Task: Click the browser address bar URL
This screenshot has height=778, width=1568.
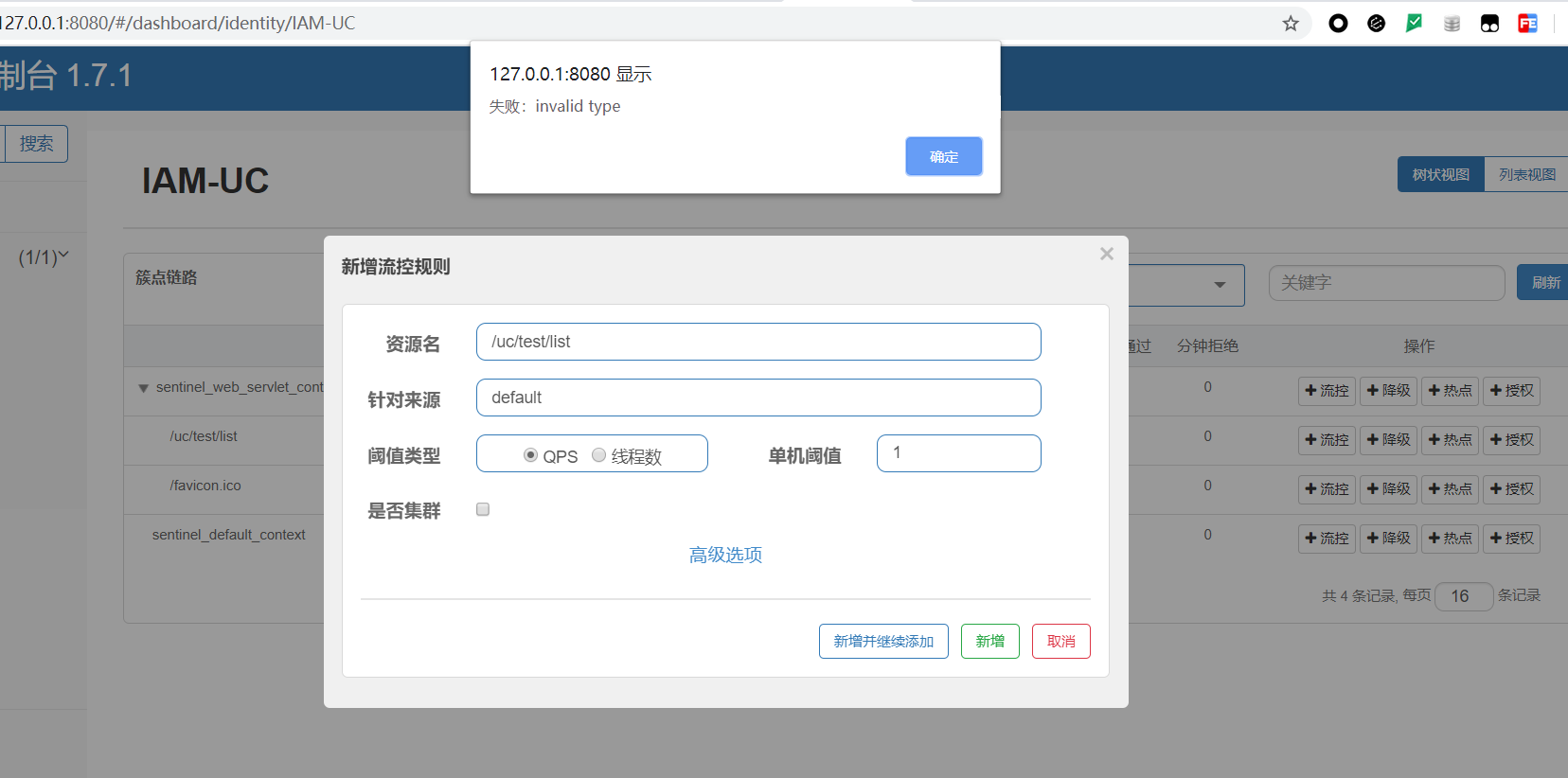Action: (180, 23)
